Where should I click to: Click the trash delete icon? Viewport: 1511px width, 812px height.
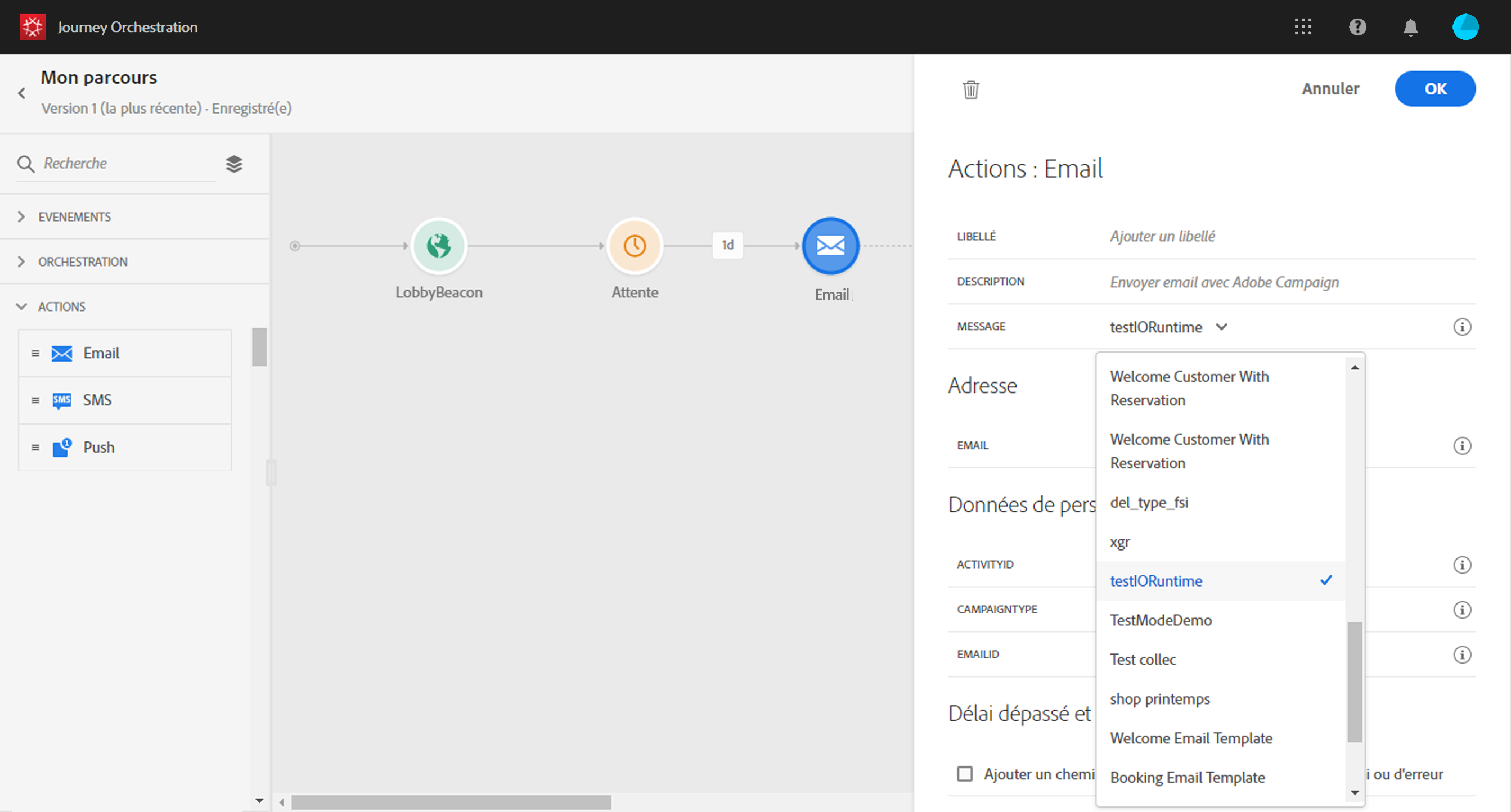[x=971, y=90]
